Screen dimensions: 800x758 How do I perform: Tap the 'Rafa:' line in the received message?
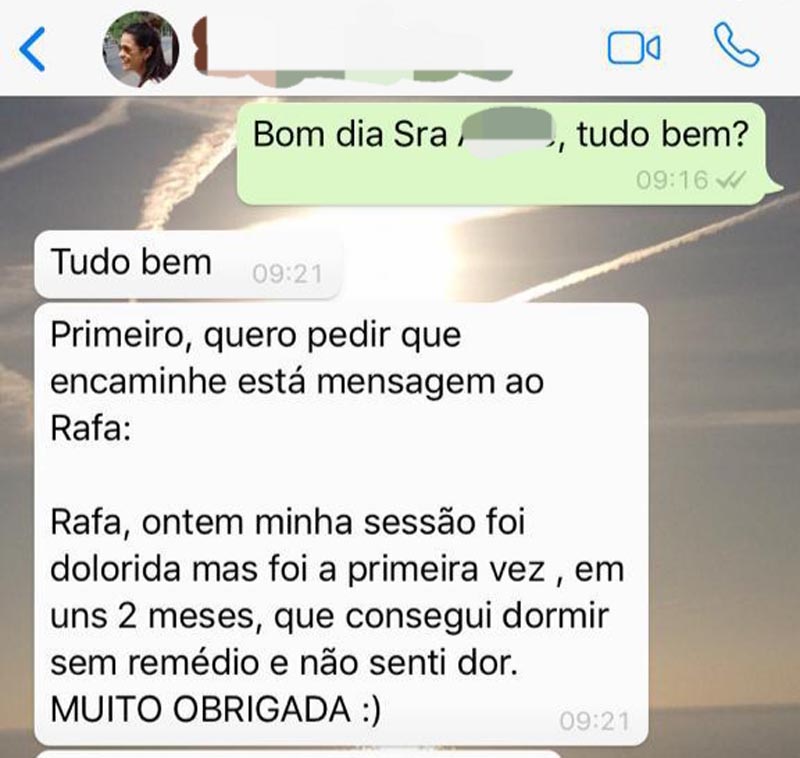click(91, 429)
